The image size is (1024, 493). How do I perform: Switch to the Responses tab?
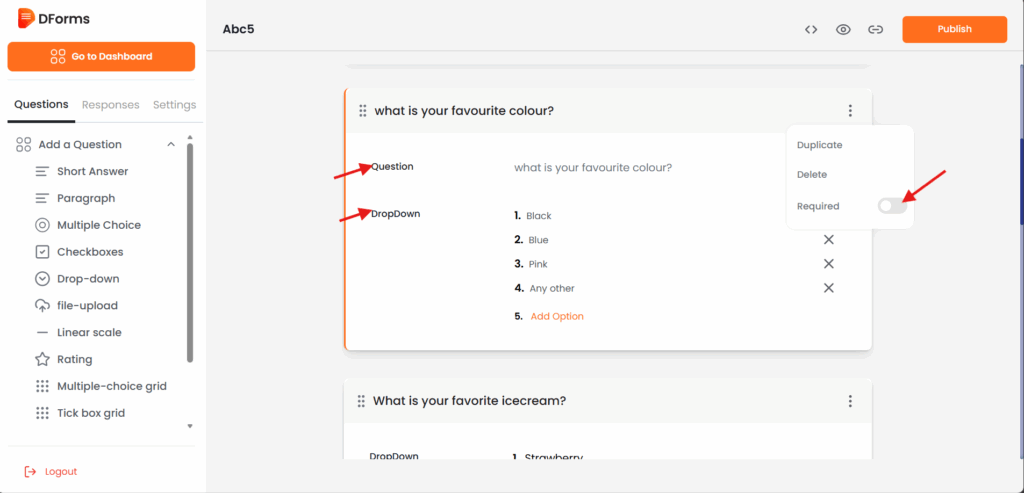tap(110, 105)
